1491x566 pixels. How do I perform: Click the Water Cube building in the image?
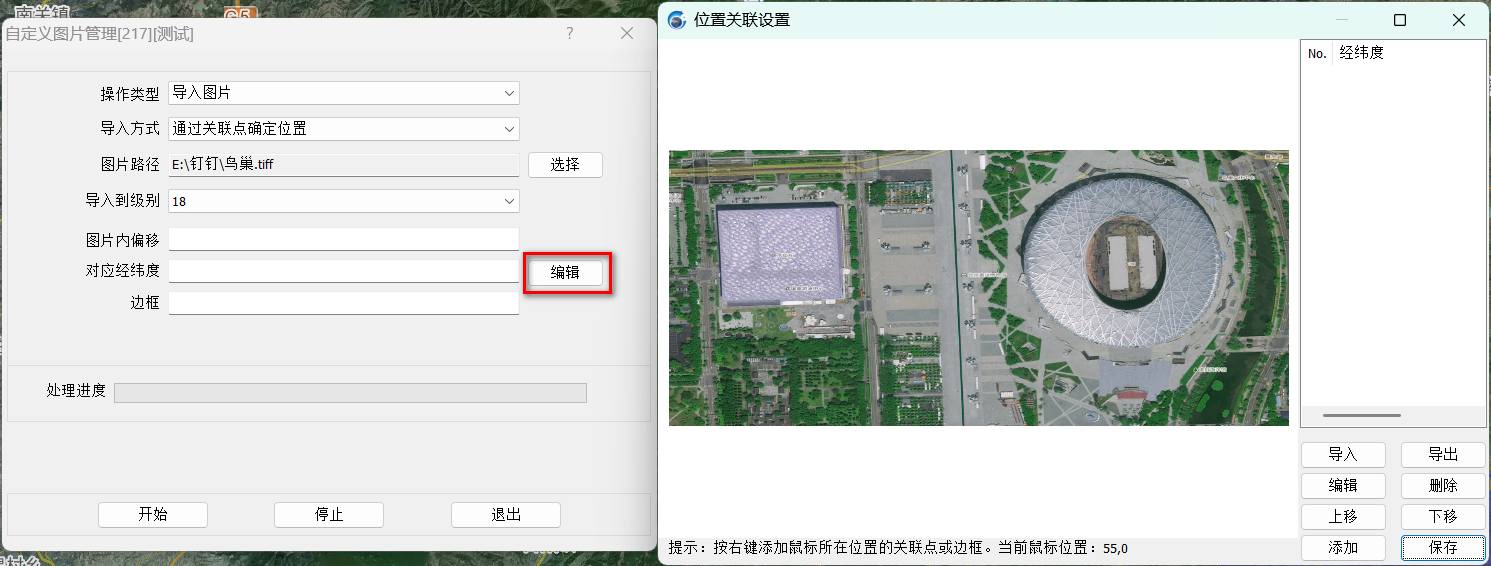pyautogui.click(x=781, y=252)
